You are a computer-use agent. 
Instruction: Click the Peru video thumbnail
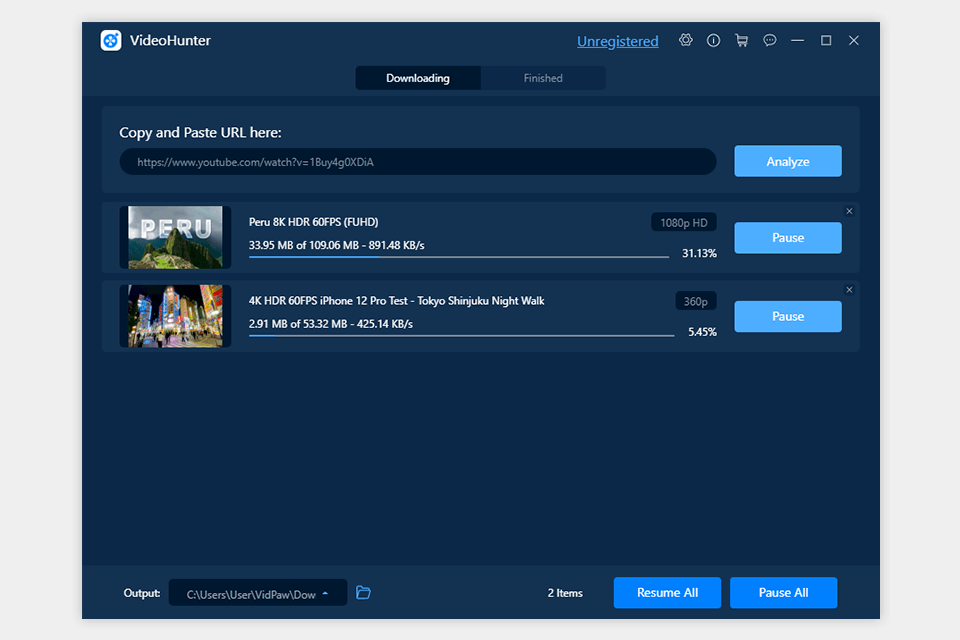tap(175, 237)
